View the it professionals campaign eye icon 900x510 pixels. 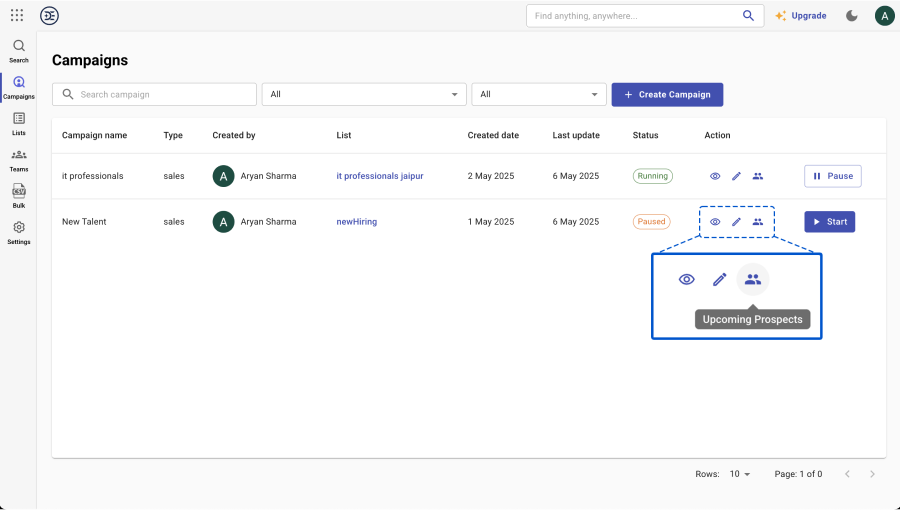click(x=715, y=176)
